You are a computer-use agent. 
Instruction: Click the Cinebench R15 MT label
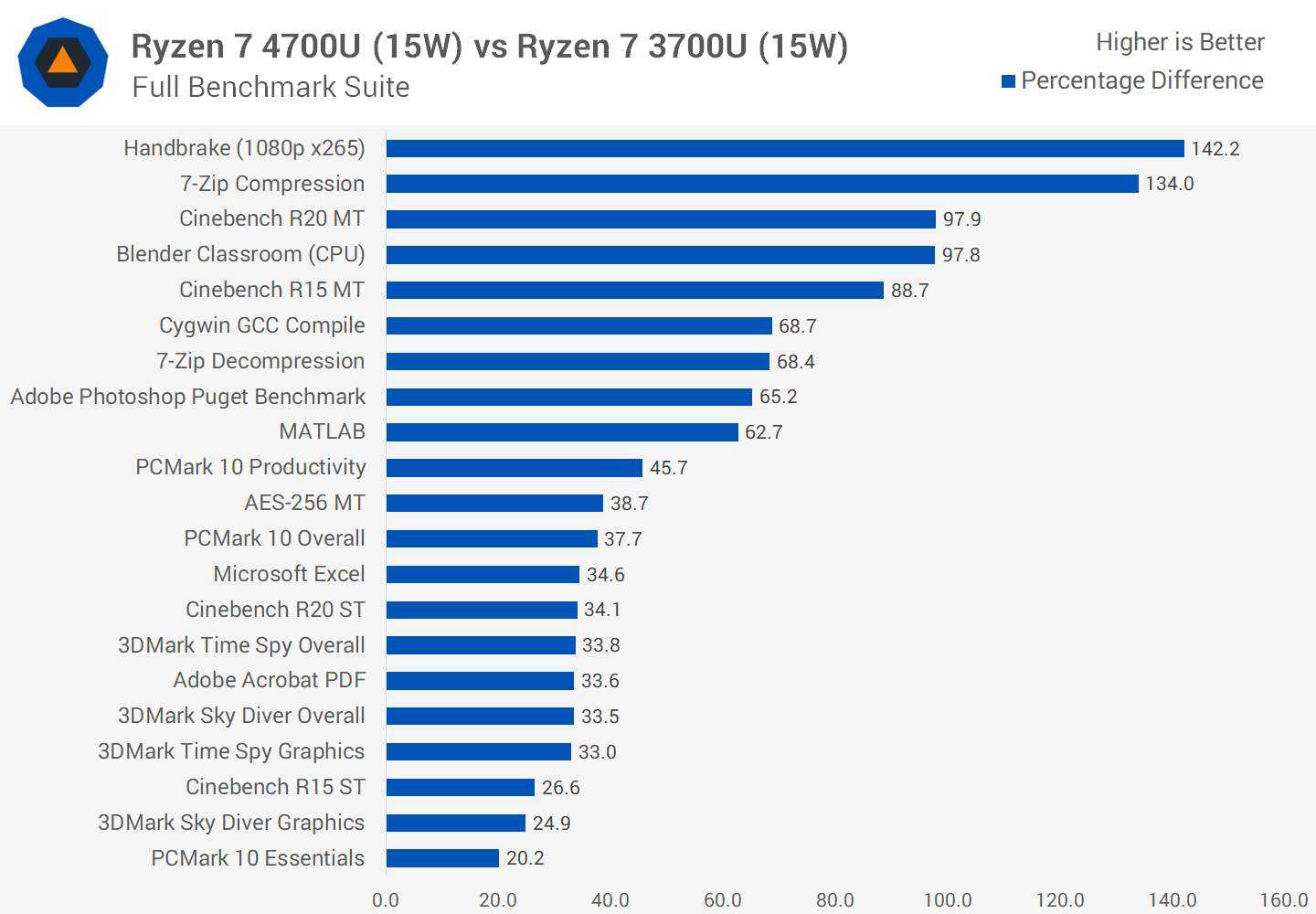click(272, 290)
